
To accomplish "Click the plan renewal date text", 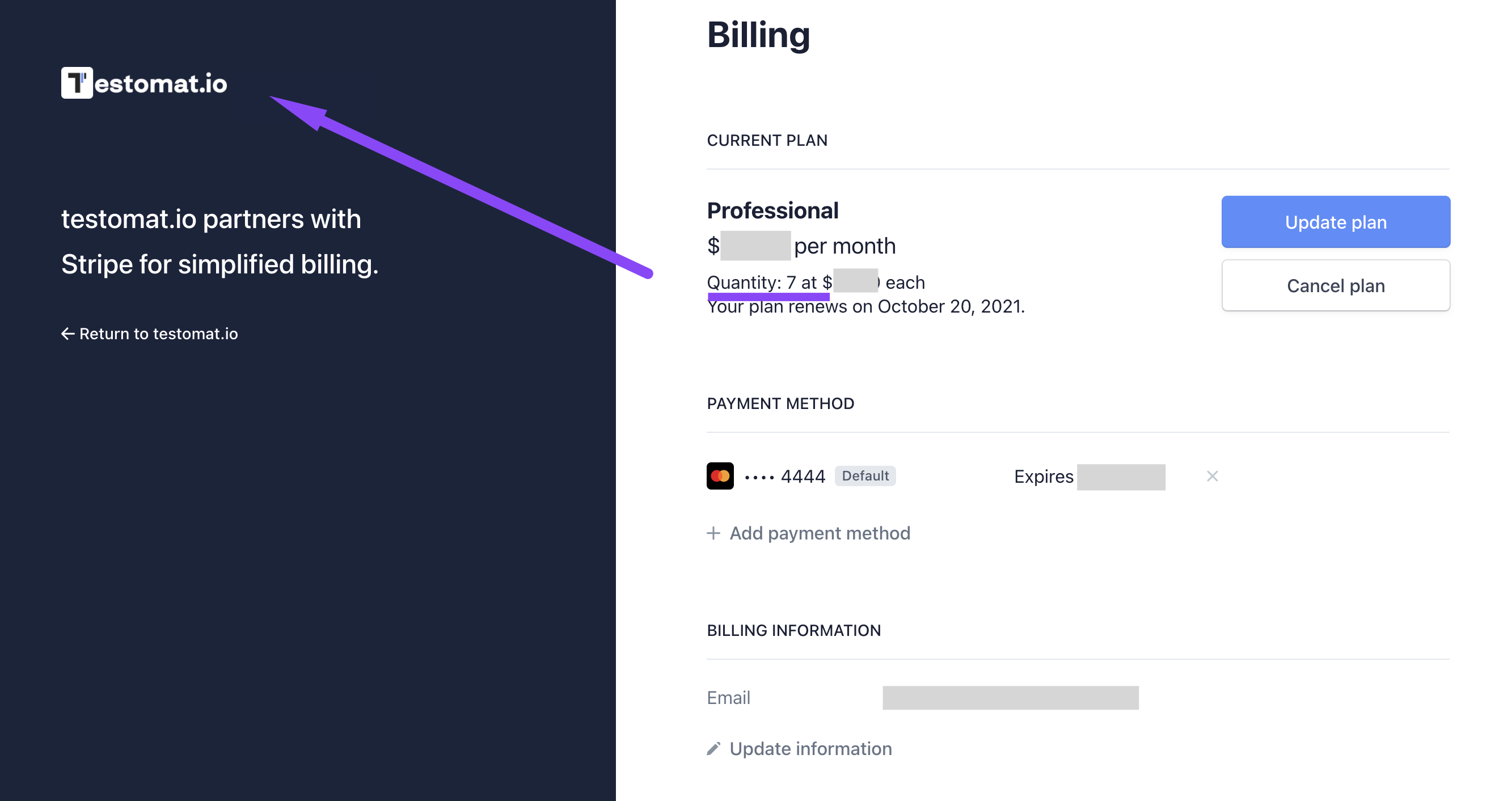I will click(865, 306).
